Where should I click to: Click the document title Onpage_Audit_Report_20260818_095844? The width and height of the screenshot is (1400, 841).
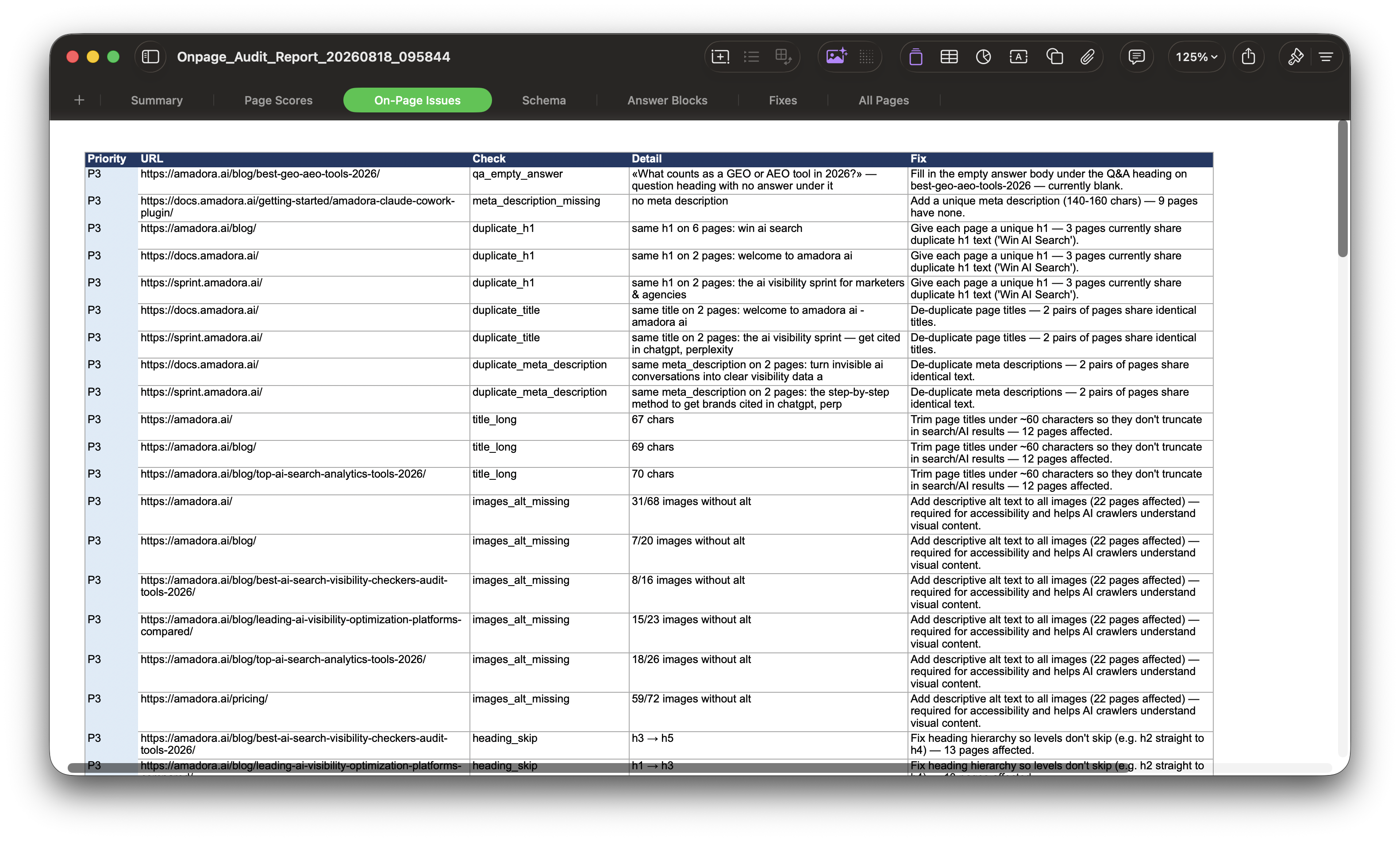(x=313, y=57)
